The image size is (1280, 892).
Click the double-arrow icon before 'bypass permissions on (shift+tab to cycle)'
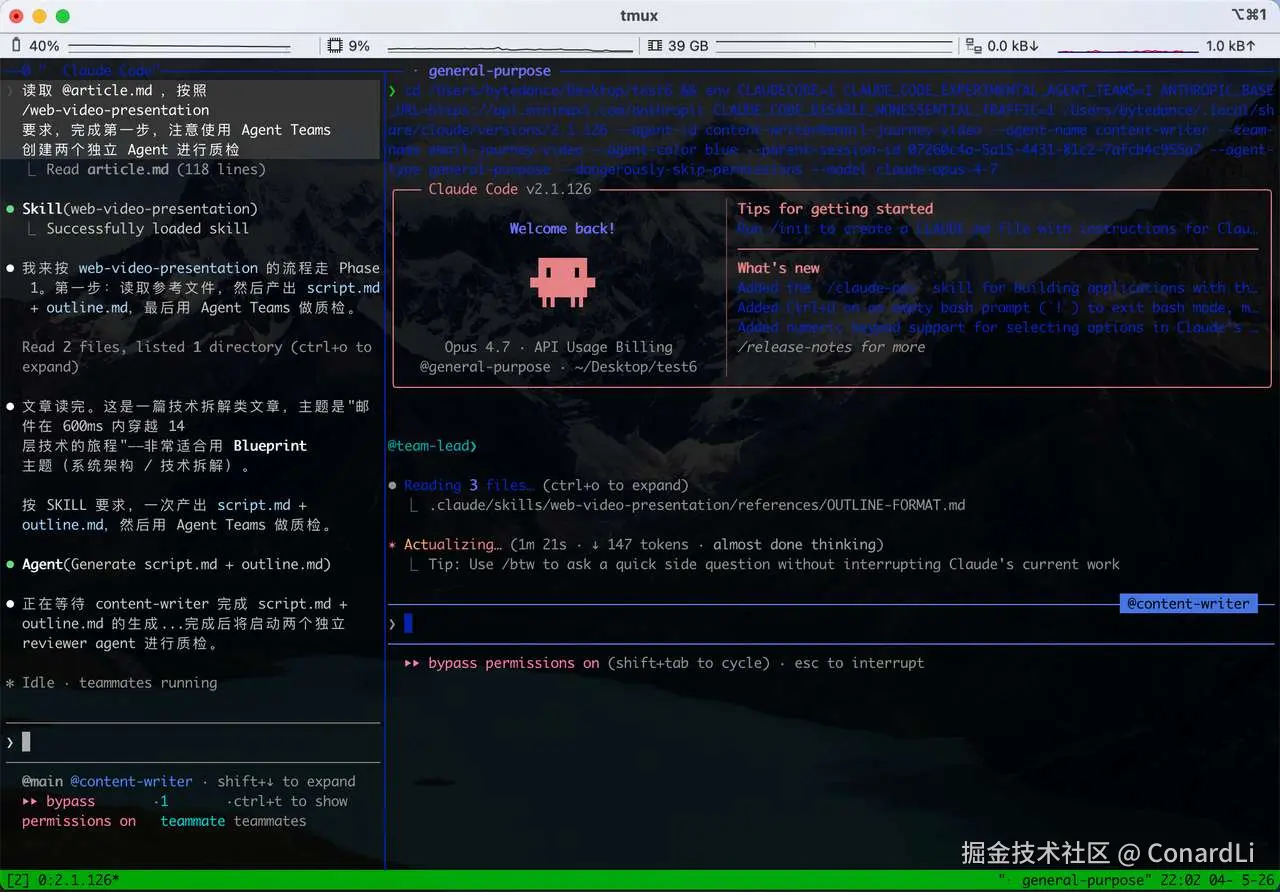(412, 663)
